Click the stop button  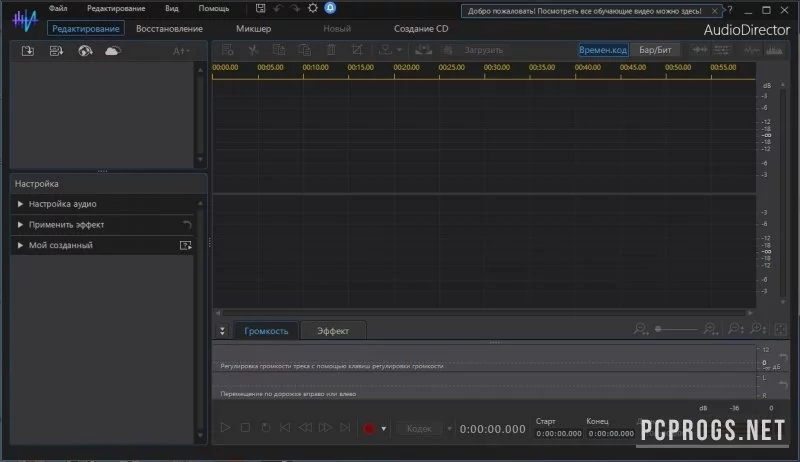(x=245, y=427)
